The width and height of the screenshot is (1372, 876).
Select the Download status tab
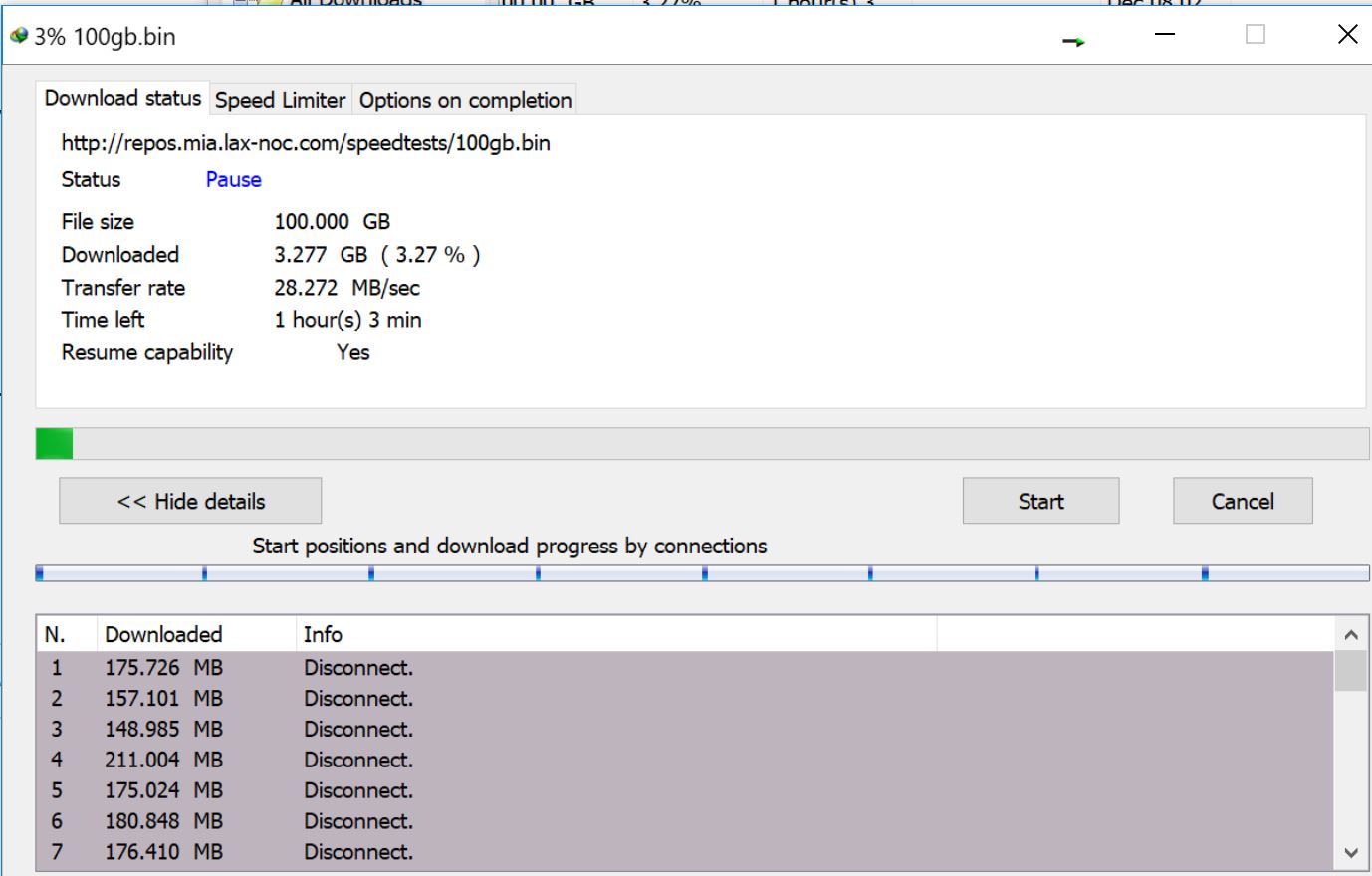pyautogui.click(x=122, y=98)
